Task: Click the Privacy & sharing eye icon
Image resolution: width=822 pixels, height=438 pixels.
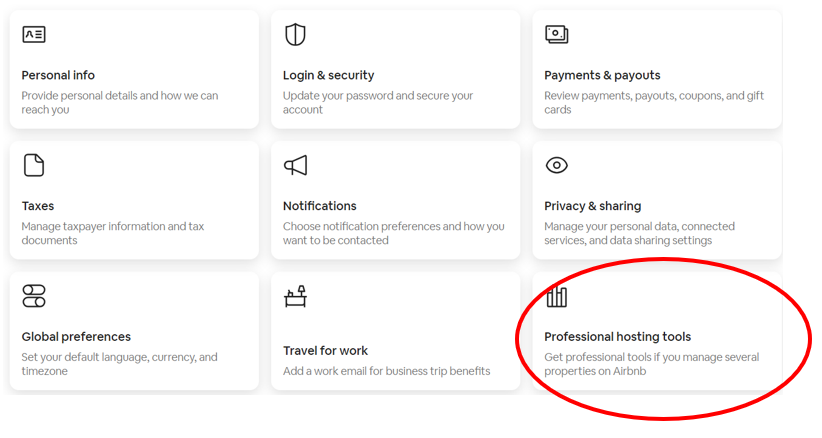Action: (556, 165)
